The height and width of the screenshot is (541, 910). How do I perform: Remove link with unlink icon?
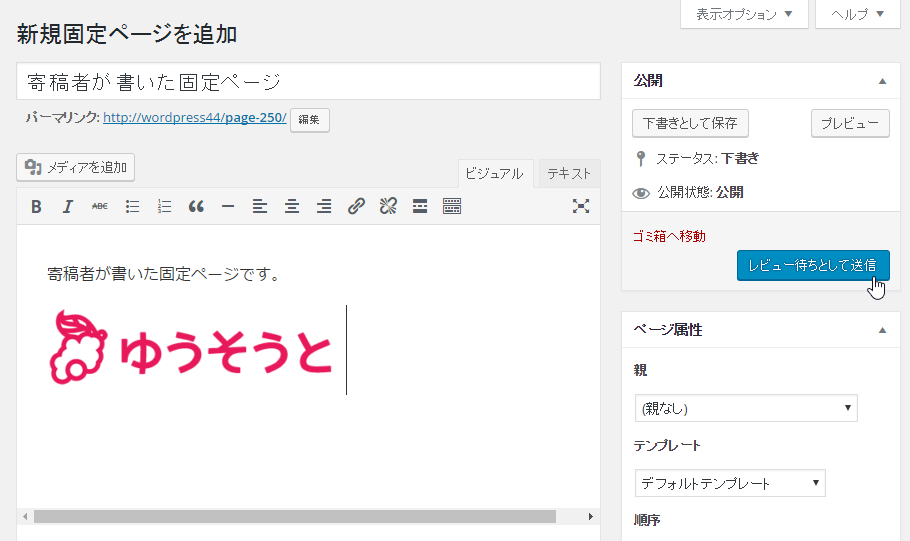click(x=388, y=207)
